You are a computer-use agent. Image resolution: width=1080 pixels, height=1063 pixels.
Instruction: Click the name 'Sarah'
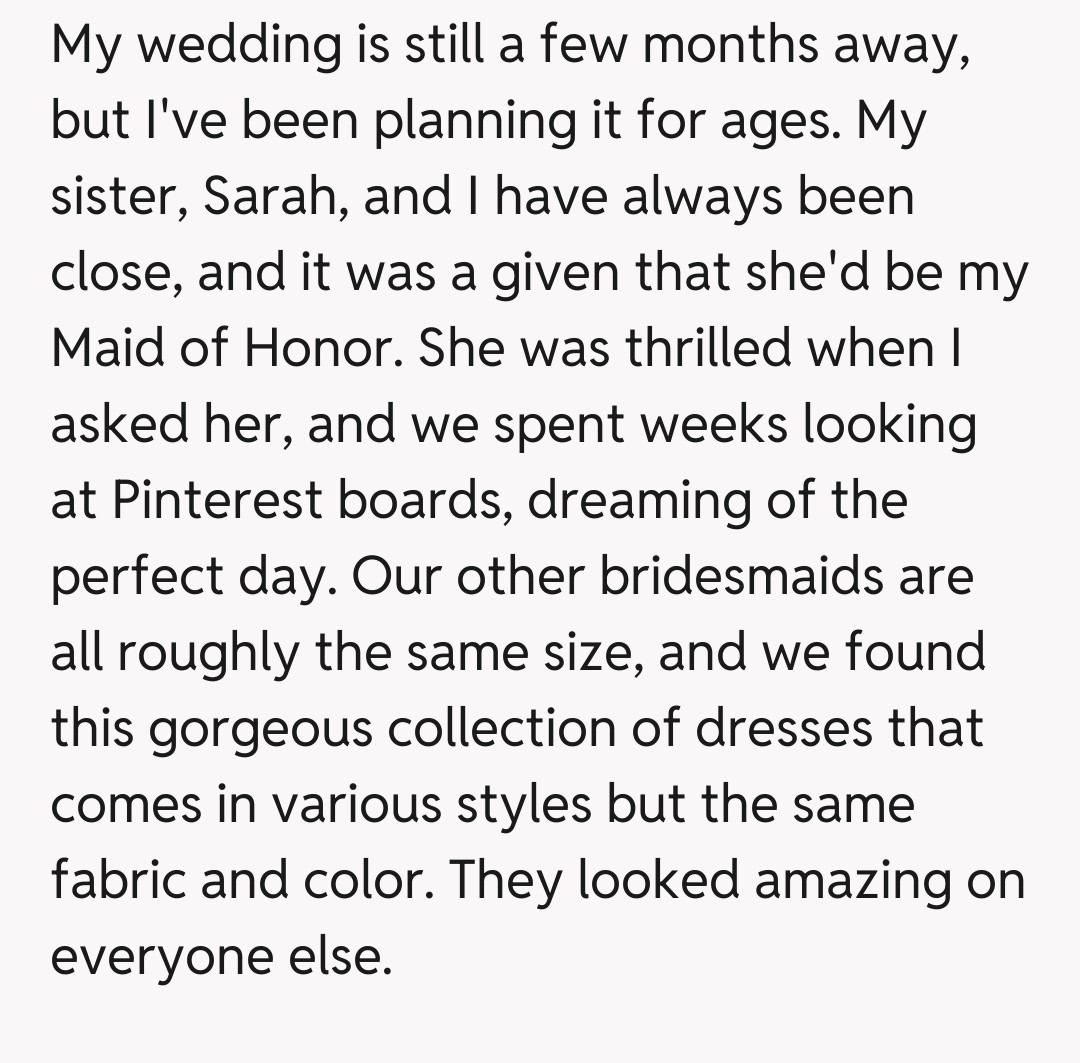pyautogui.click(x=268, y=197)
